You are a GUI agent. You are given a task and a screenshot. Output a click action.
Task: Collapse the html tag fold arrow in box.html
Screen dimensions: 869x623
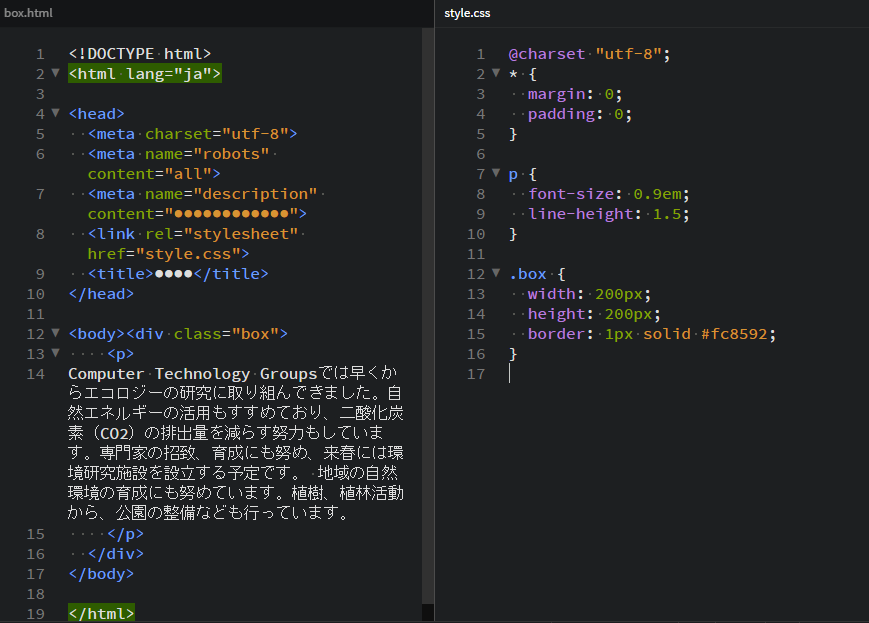tap(55, 73)
